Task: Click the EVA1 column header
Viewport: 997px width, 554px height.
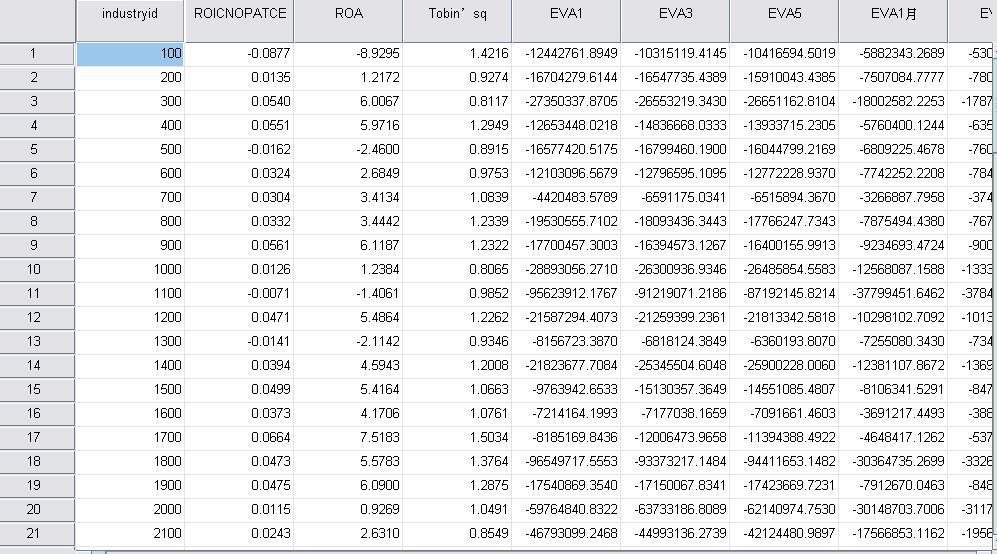Action: click(566, 14)
